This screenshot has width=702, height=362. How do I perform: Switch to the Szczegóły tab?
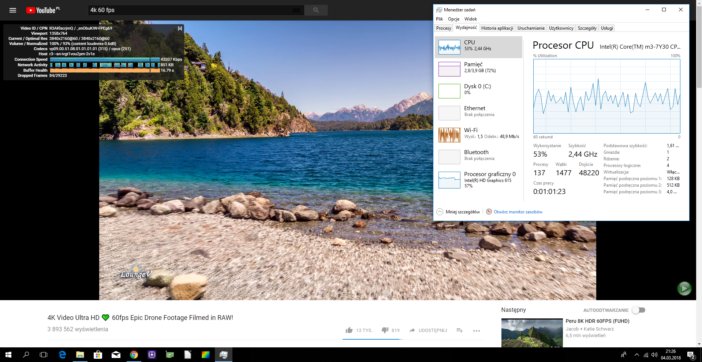click(x=587, y=28)
